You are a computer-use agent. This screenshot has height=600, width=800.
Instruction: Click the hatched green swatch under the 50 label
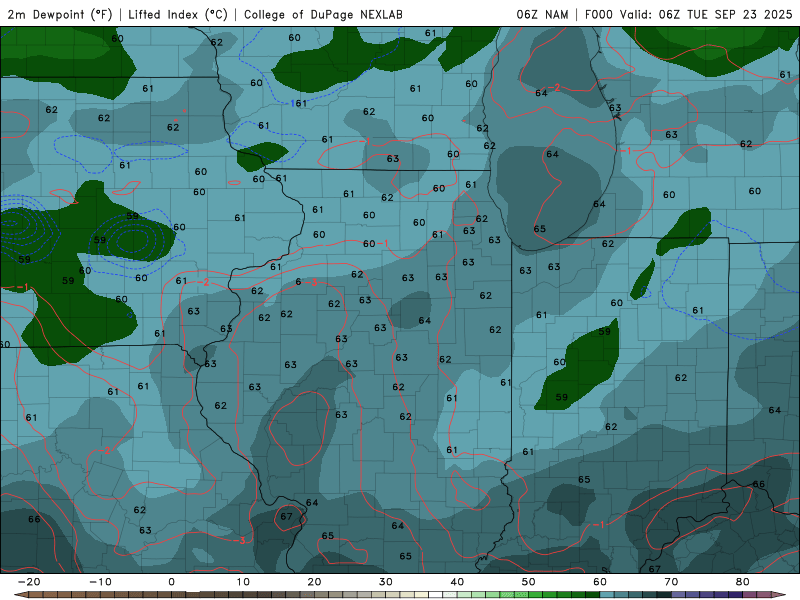pyautogui.click(x=521, y=595)
